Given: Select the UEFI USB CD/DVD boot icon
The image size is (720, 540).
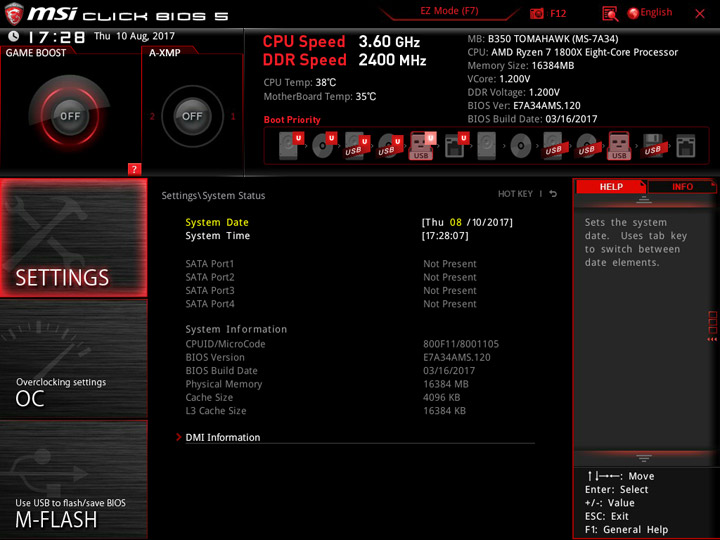Looking at the screenshot, I should (390, 146).
